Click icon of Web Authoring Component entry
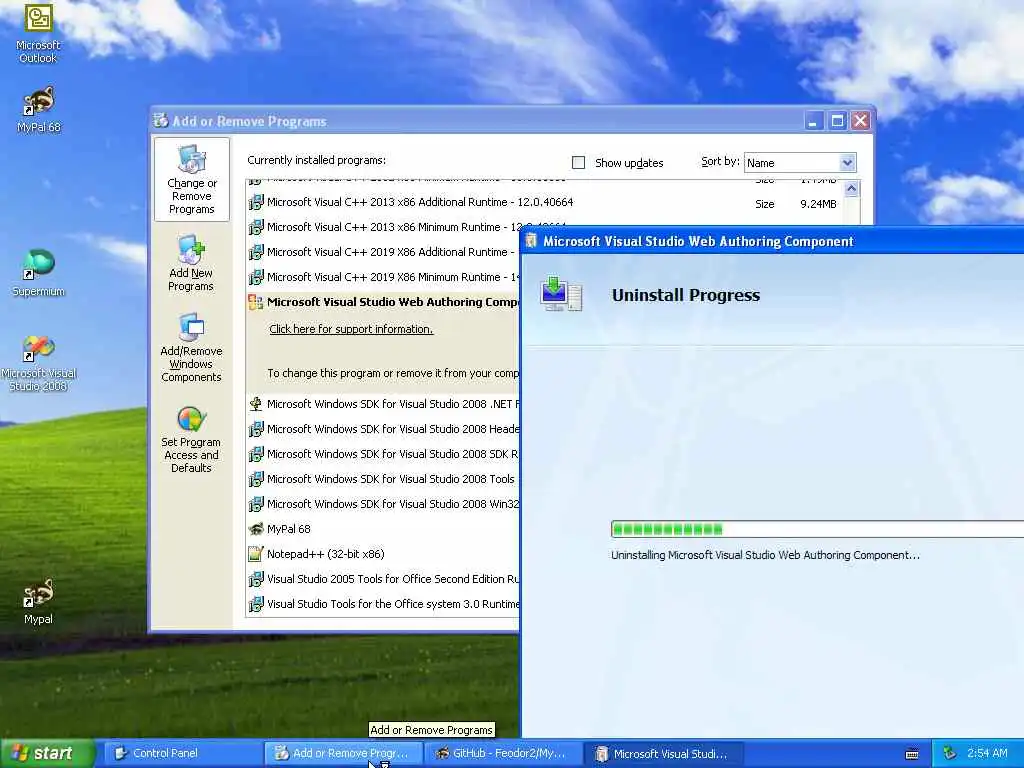The height and width of the screenshot is (768, 1024). [x=255, y=302]
